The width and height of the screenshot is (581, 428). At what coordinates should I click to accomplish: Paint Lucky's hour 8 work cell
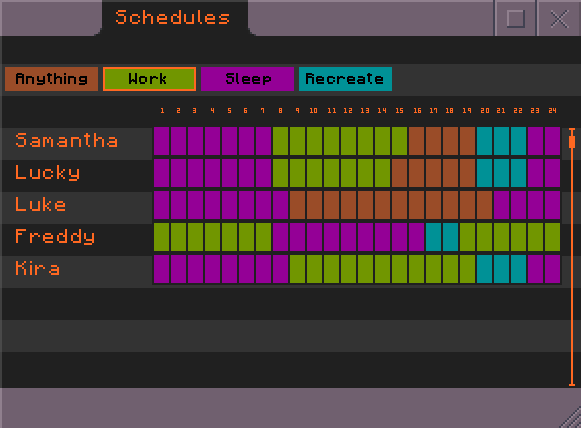click(280, 173)
